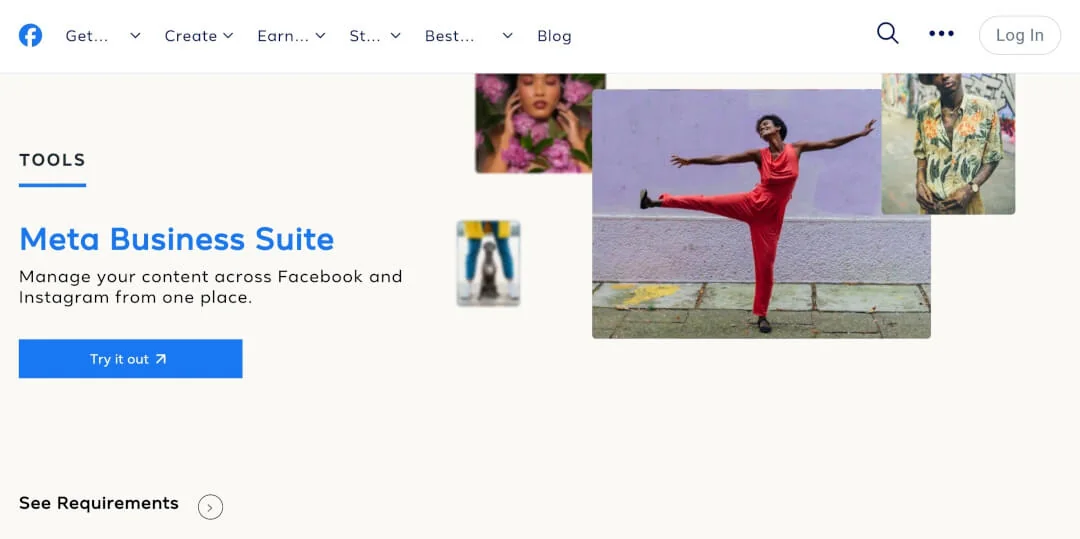
Task: Click the small dog between legs photo
Action: (488, 263)
